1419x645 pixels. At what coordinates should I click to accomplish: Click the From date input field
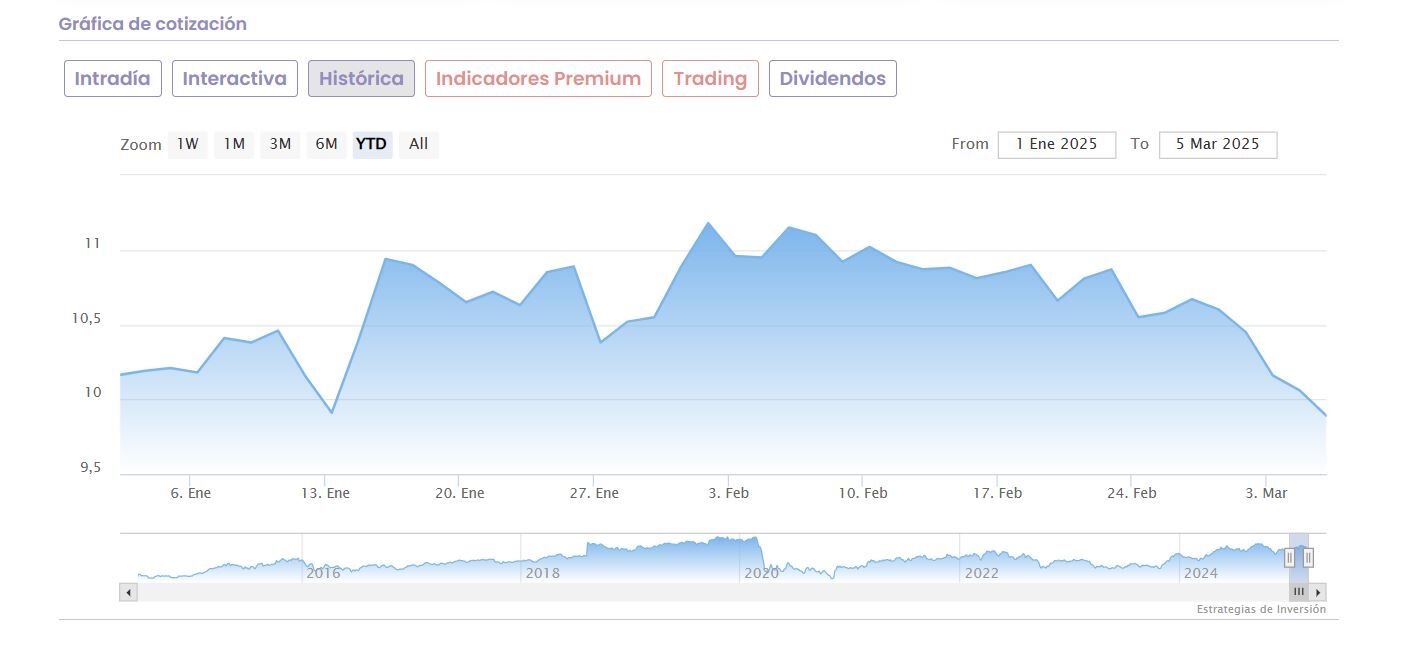click(1056, 144)
